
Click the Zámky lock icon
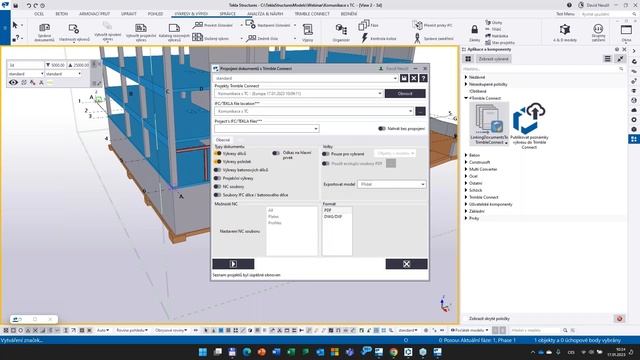point(474,30)
